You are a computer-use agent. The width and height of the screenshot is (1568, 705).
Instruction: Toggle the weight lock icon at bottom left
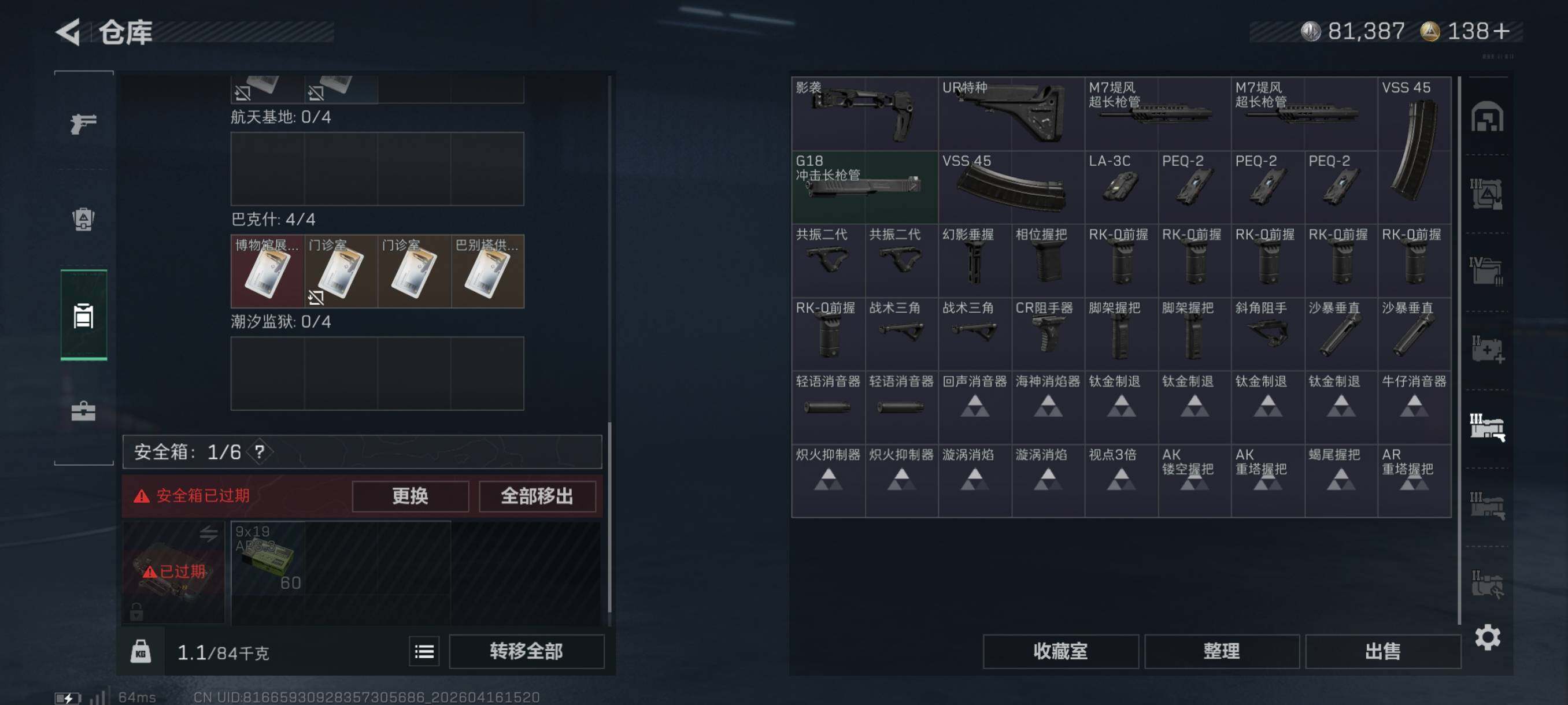pyautogui.click(x=140, y=651)
